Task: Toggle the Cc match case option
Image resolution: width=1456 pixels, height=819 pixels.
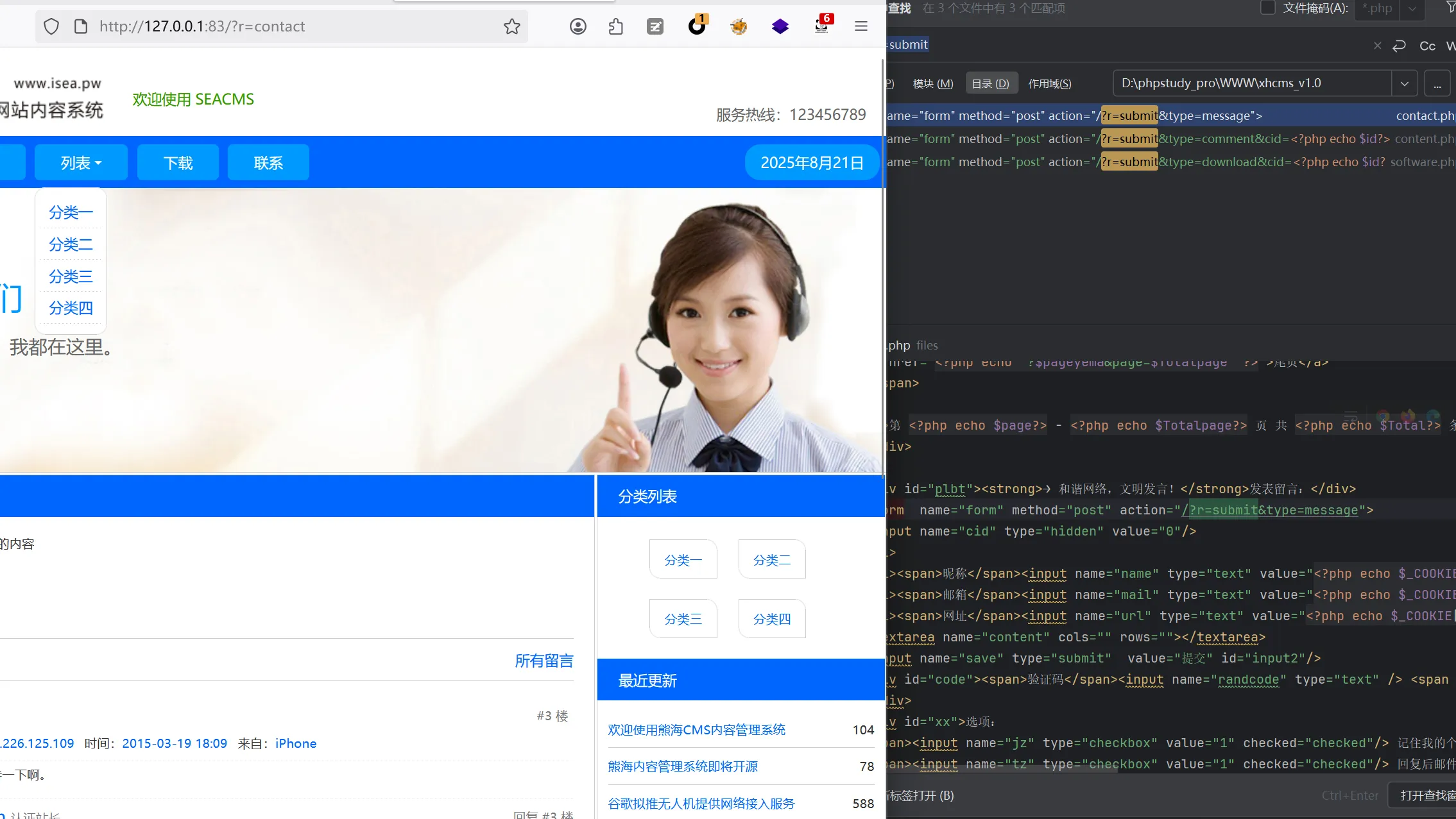Action: click(1427, 46)
